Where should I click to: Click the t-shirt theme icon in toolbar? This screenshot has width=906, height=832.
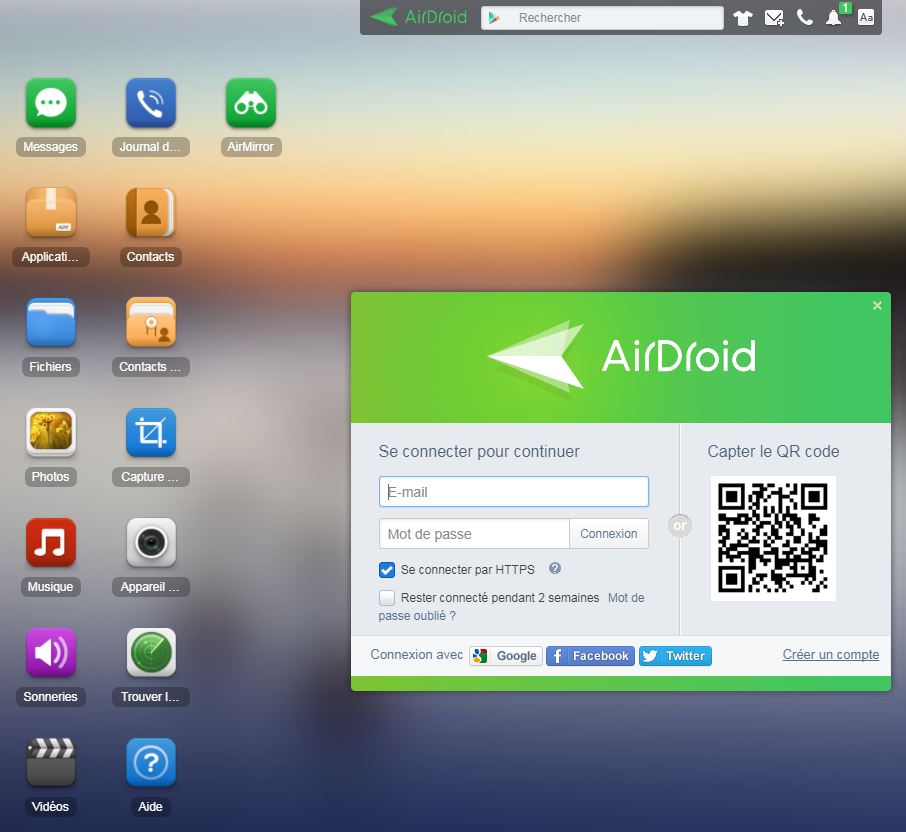743,18
